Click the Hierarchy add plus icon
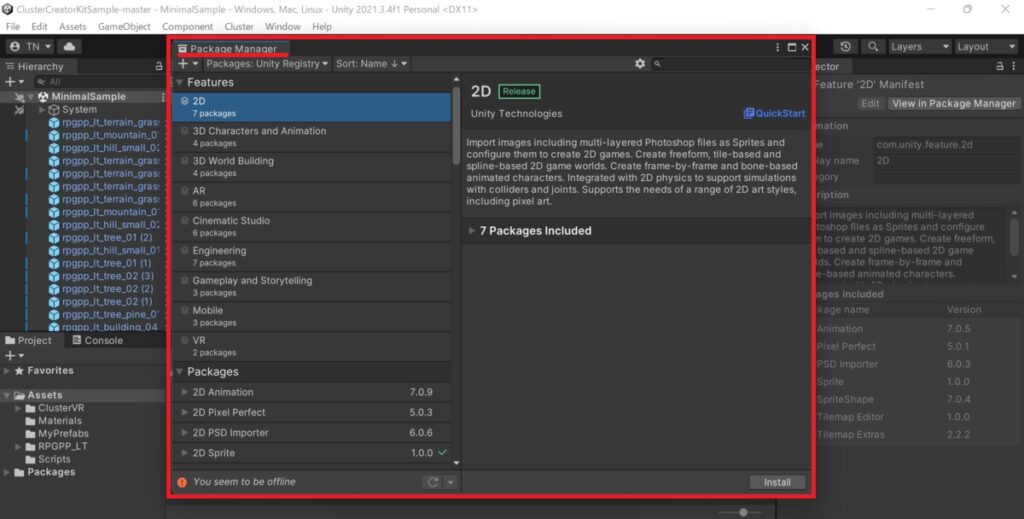Image resolution: width=1024 pixels, height=519 pixels. click(10, 82)
